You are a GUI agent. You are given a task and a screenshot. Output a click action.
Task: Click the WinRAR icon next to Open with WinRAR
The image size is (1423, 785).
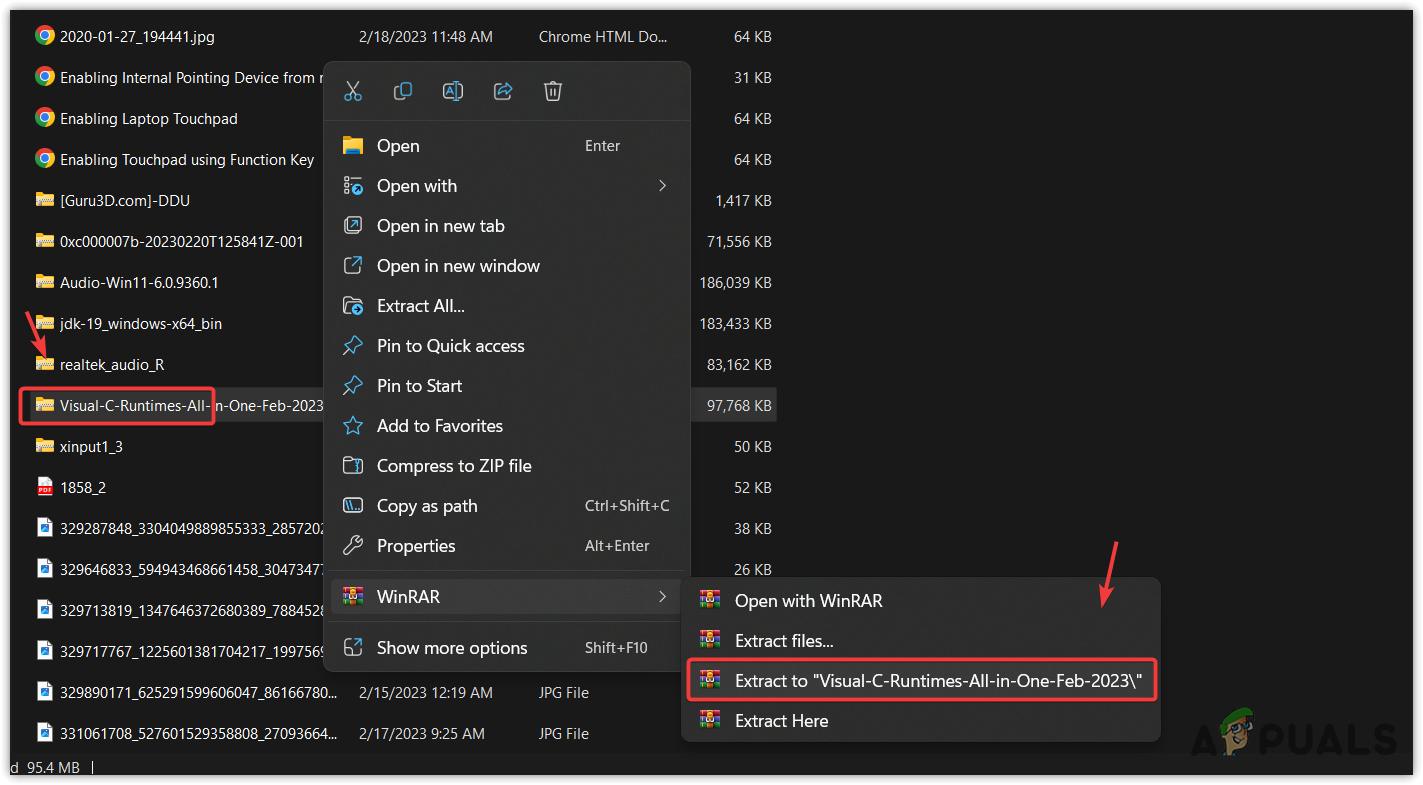pyautogui.click(x=710, y=600)
